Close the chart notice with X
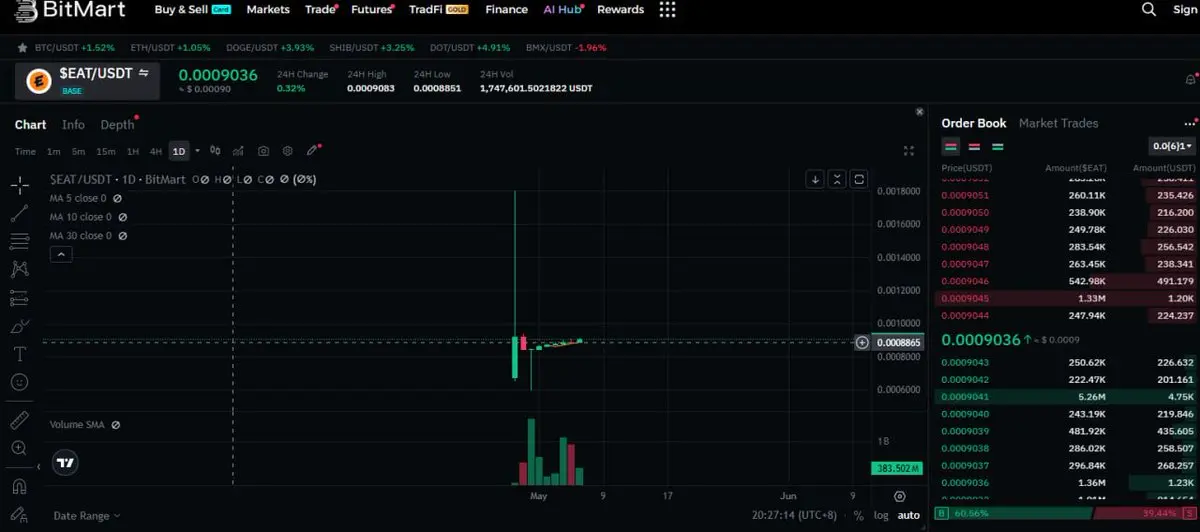Viewport: 1200px width, 532px height. [x=920, y=112]
